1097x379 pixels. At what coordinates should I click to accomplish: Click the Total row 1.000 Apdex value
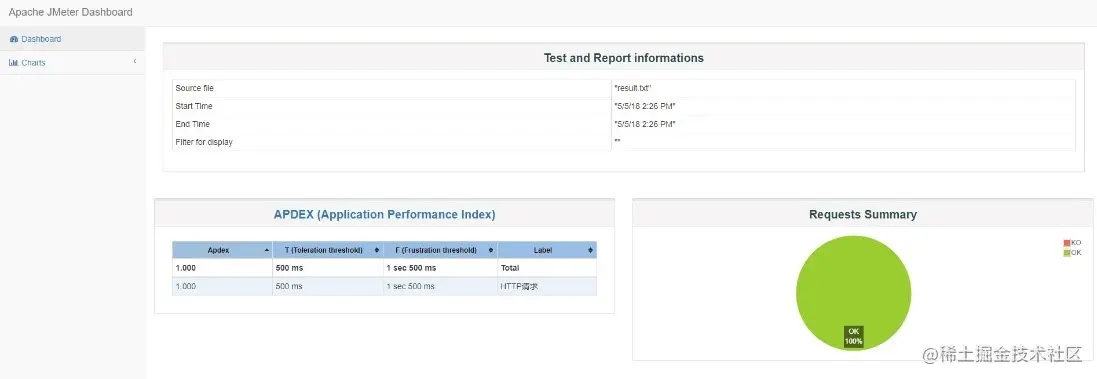coord(186,269)
